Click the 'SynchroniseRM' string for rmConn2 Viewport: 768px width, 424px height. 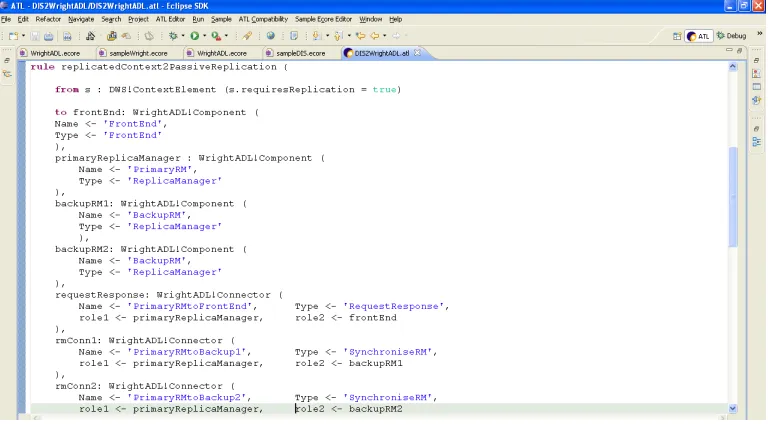point(390,398)
